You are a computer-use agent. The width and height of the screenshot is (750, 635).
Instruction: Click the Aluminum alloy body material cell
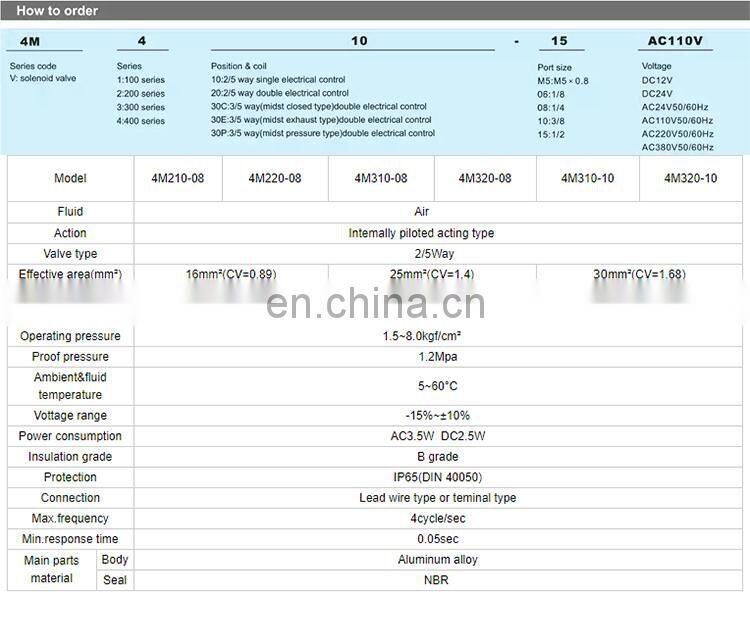tap(438, 560)
